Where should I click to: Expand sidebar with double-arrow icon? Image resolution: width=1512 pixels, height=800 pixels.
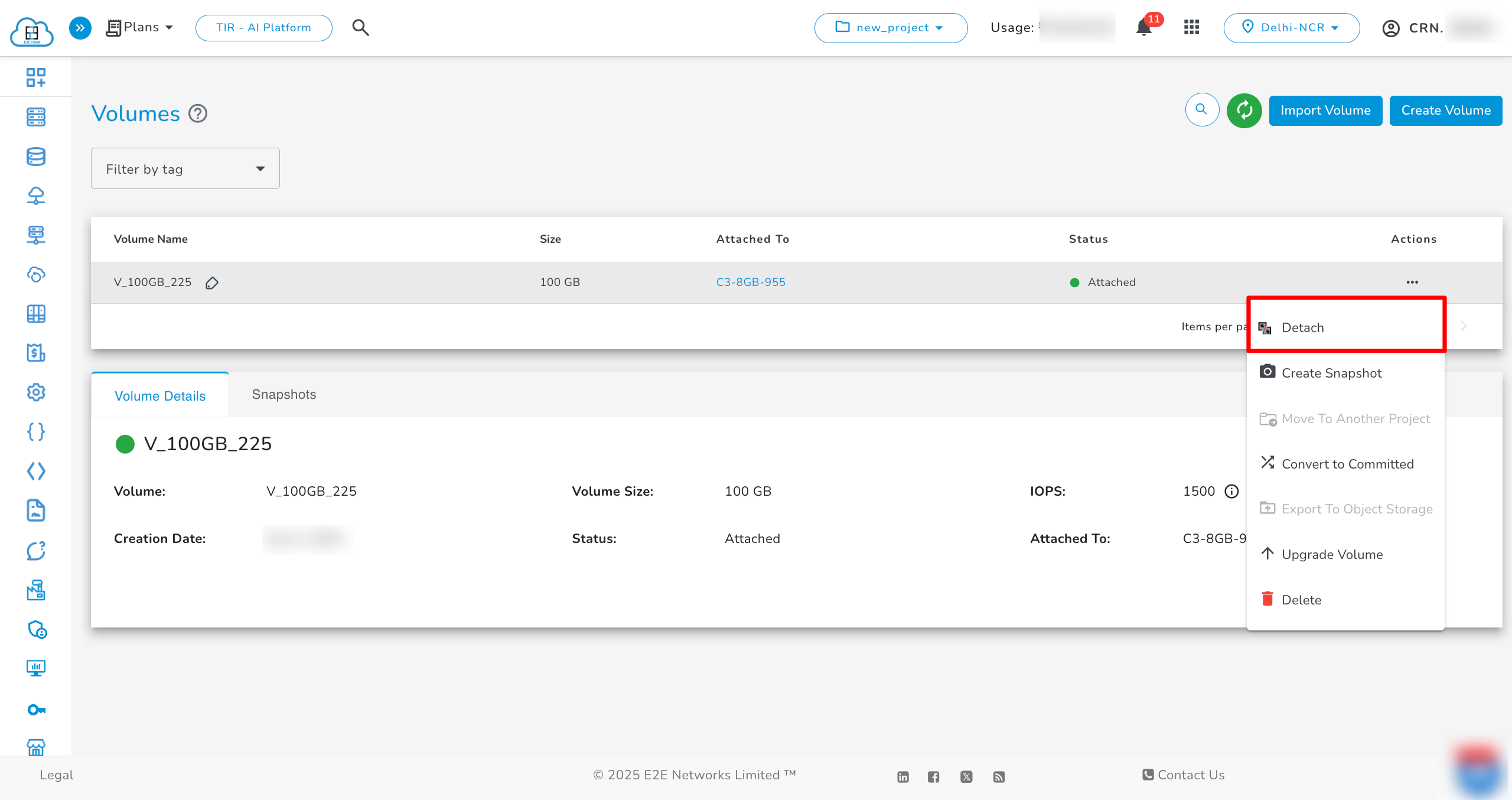pyautogui.click(x=80, y=28)
